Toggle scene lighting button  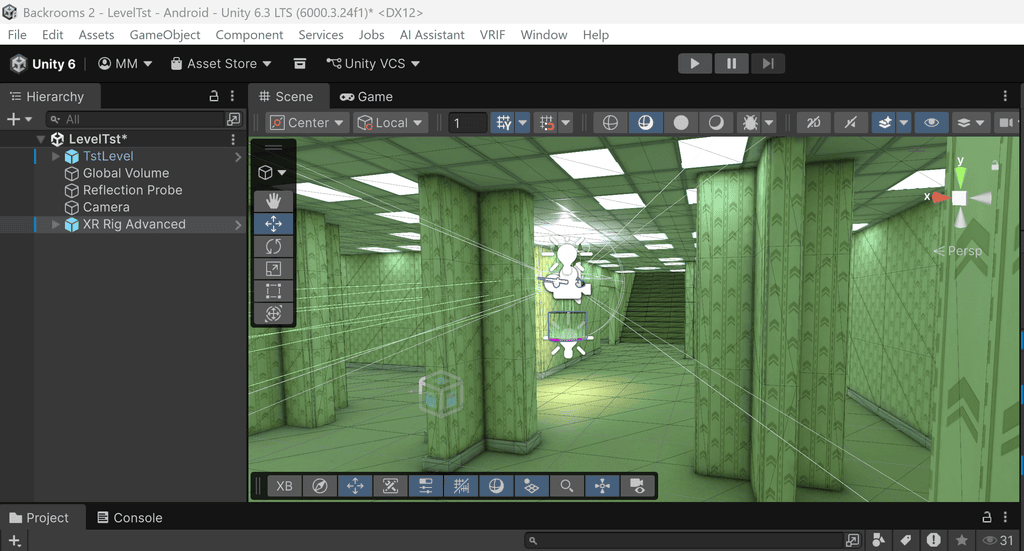pyautogui.click(x=850, y=123)
